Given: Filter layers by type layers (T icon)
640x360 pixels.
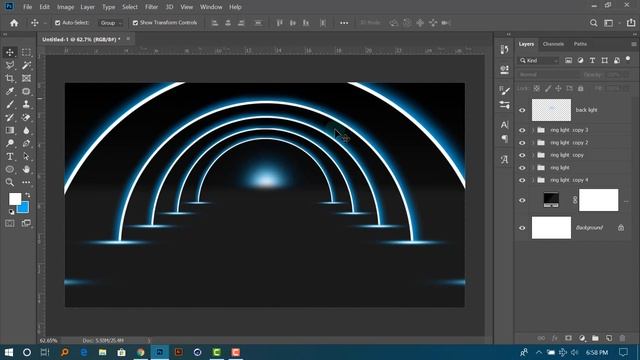Looking at the screenshot, I should [592, 60].
